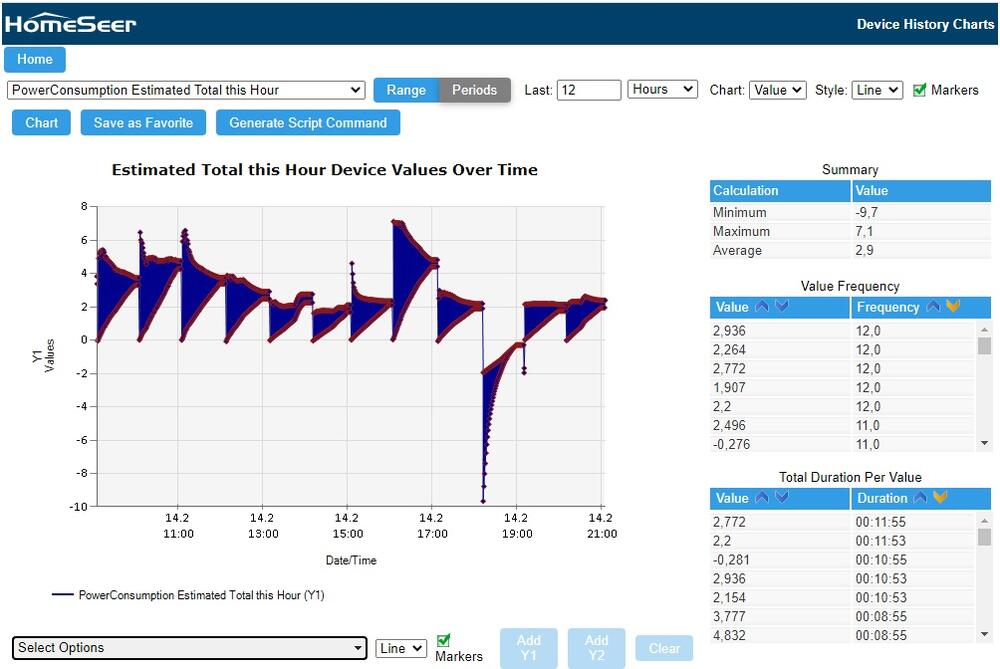This screenshot has height=669, width=1000.
Task: Sort Total Duration table by Value descending
Action: click(x=782, y=498)
